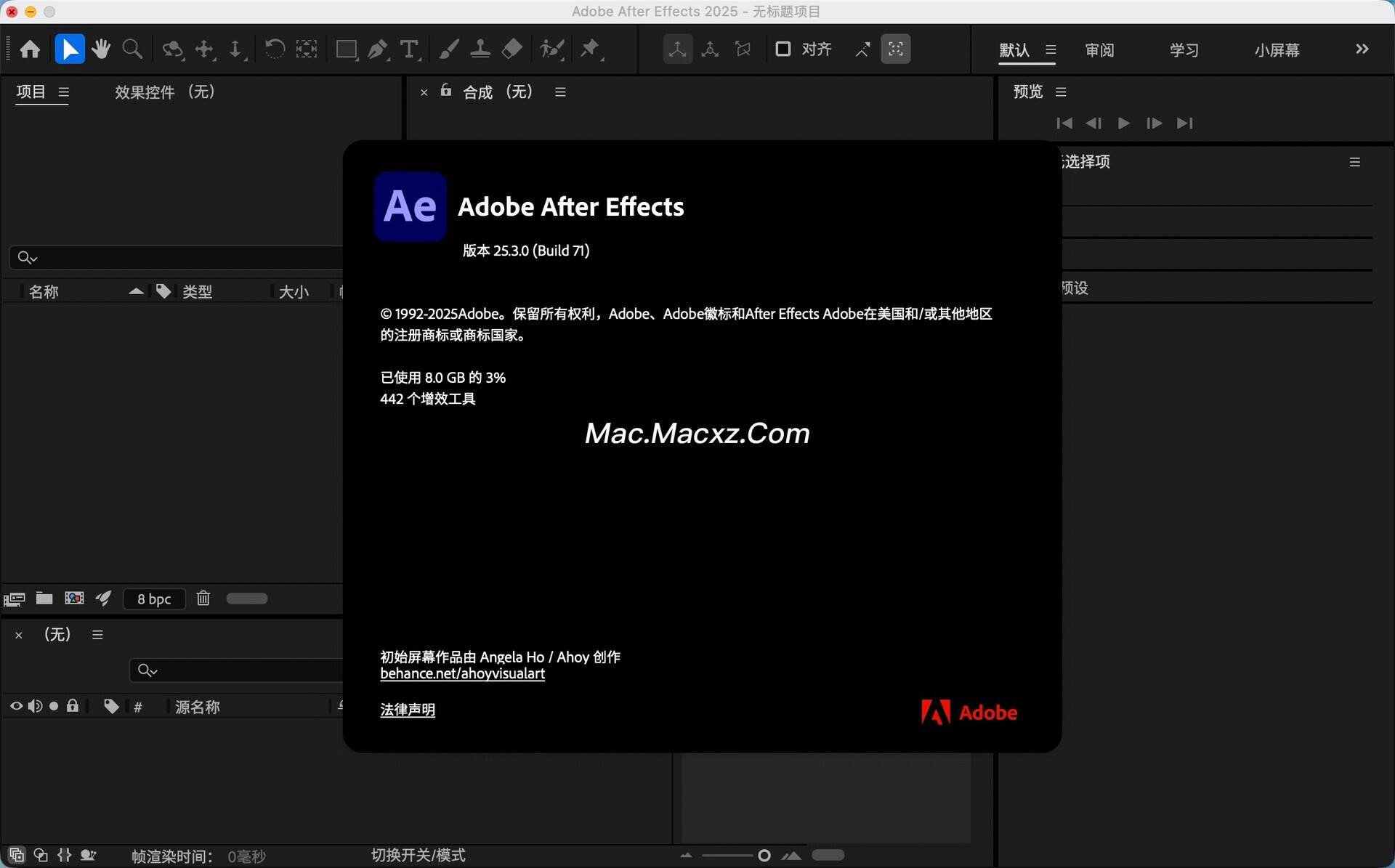1395x868 pixels.
Task: Select the Type text tool
Action: (x=410, y=49)
